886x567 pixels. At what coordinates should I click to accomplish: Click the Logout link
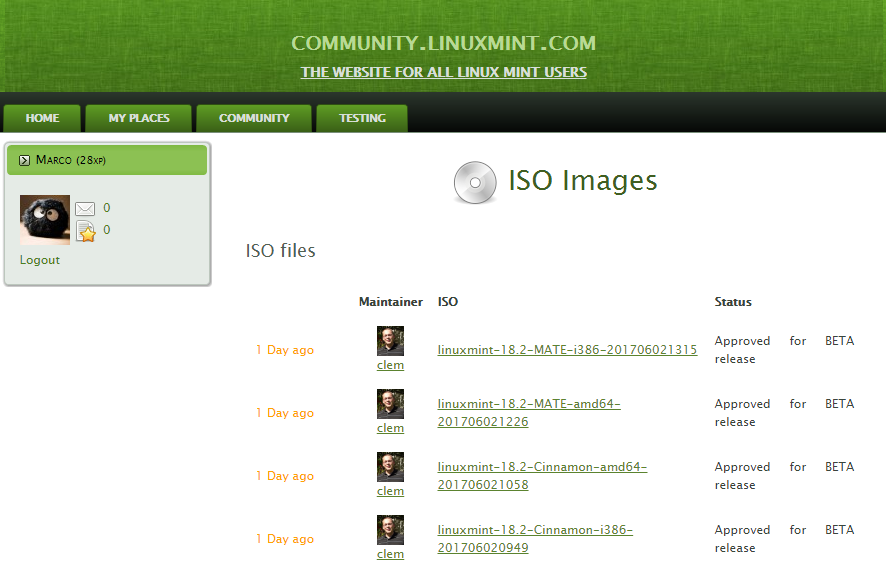[x=40, y=260]
